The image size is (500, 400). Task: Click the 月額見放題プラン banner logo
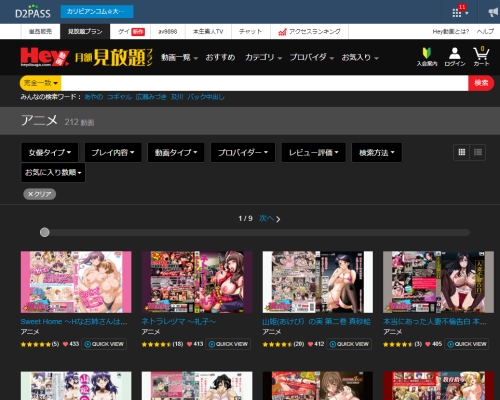(113, 57)
